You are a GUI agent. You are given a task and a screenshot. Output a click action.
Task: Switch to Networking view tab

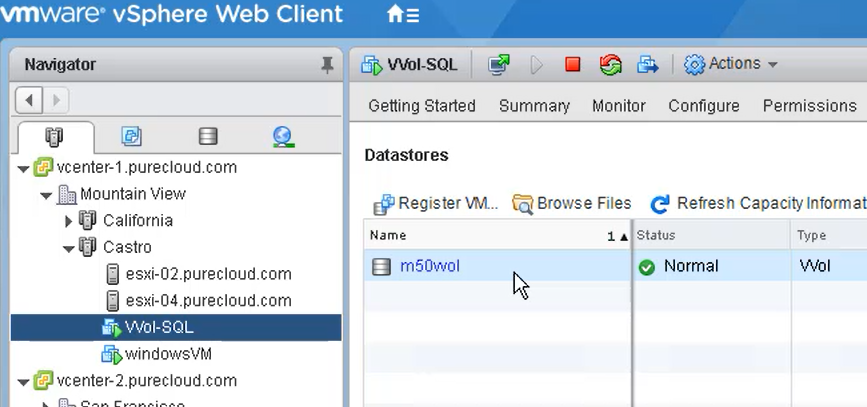coord(284,137)
